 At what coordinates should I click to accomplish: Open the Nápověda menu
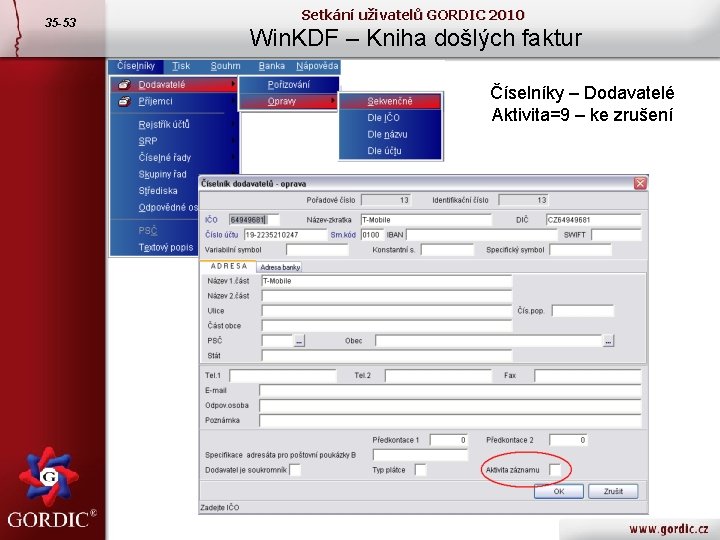tap(317, 66)
